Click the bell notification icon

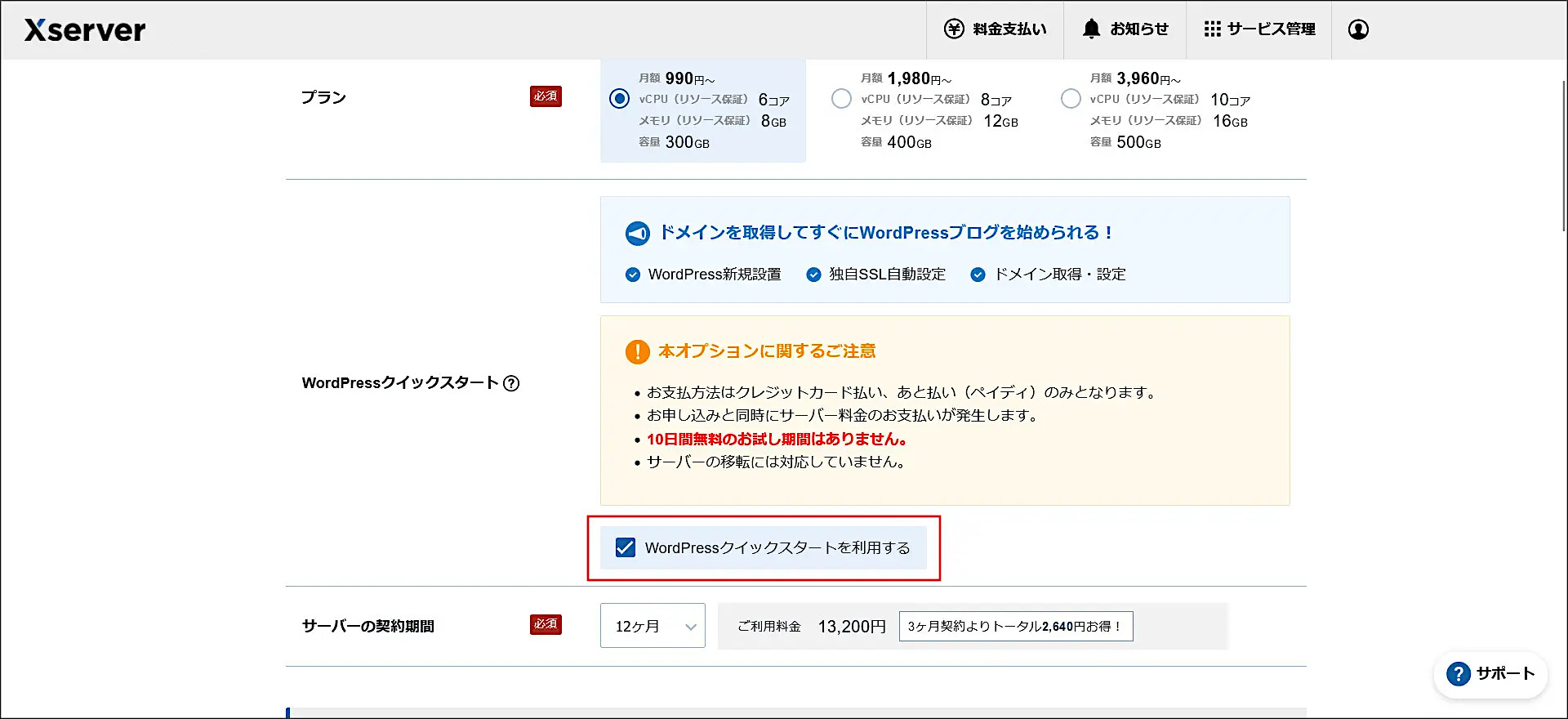pyautogui.click(x=1091, y=29)
